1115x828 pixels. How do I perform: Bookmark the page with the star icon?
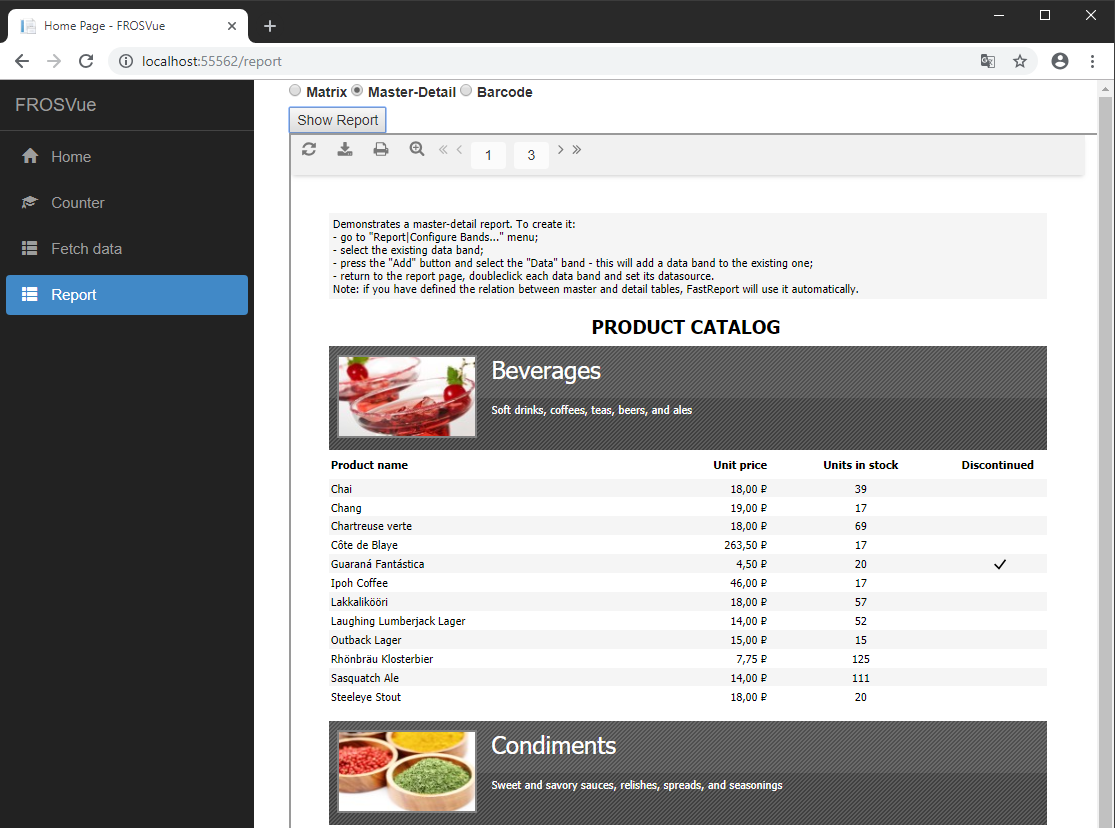click(1020, 61)
